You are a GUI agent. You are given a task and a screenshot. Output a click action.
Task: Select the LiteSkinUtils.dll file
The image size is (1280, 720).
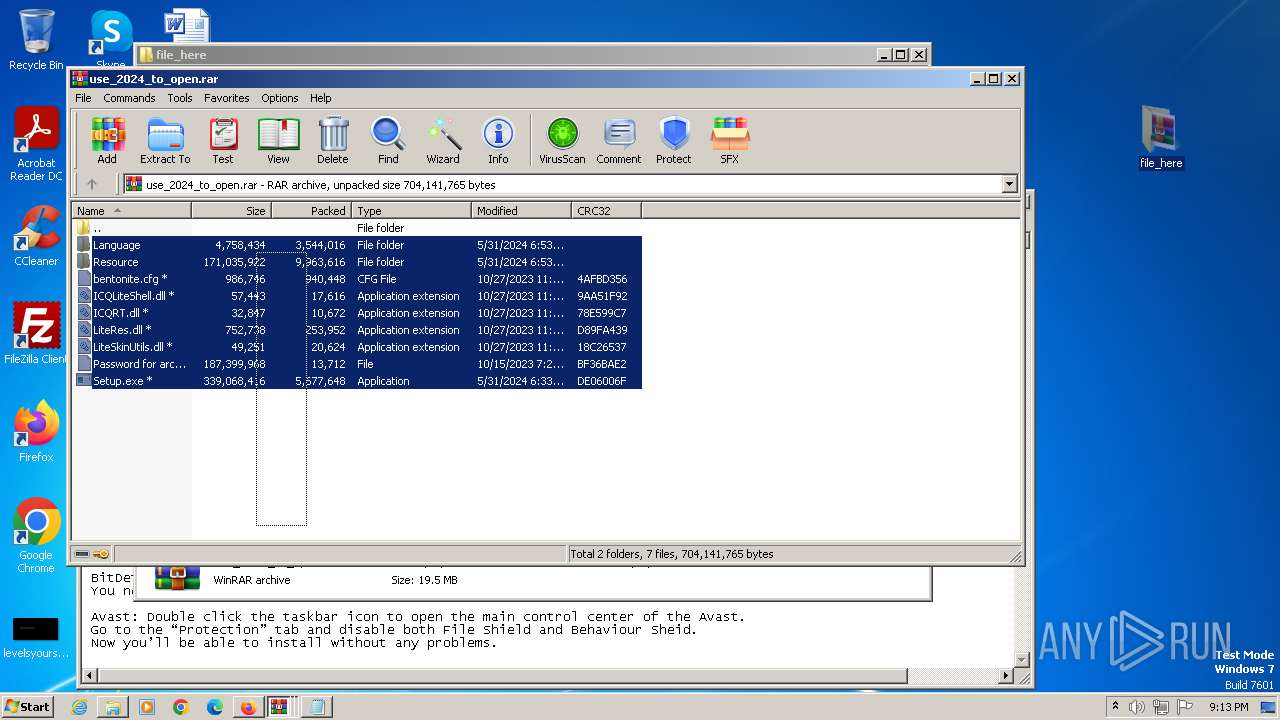pos(358,347)
